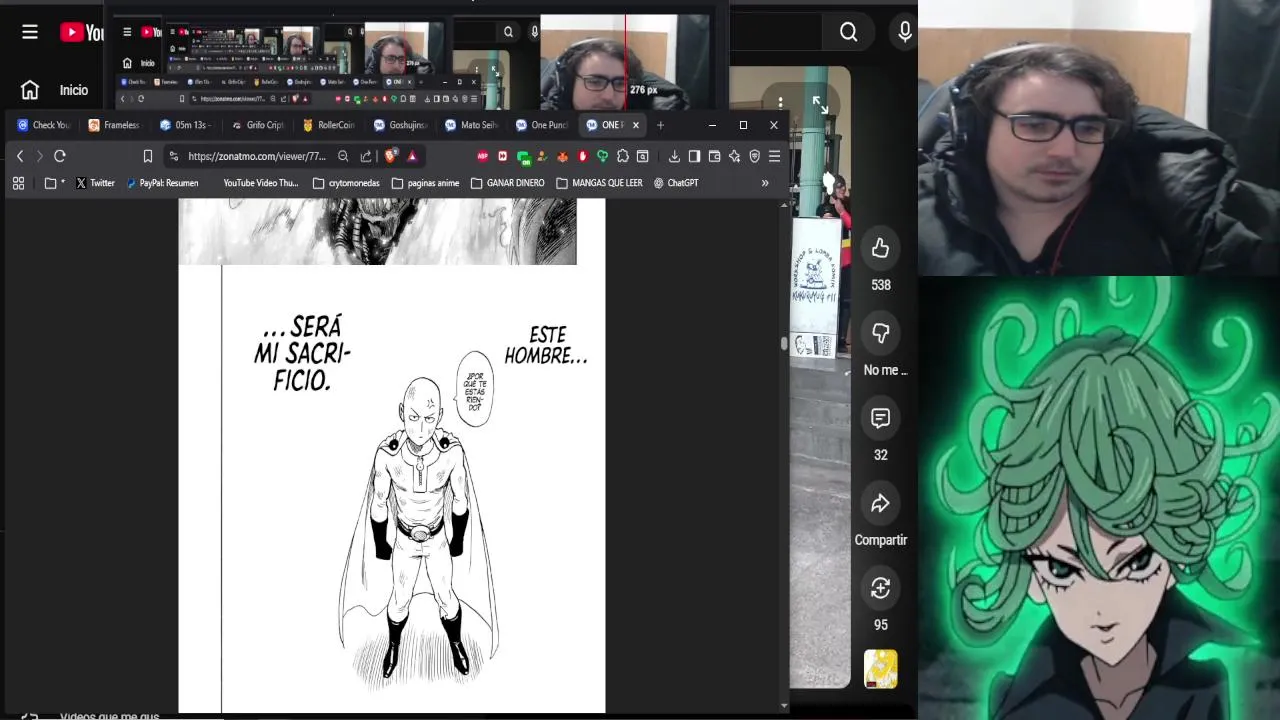1280x720 pixels.
Task: Click the manga page scrollbar thumb
Action: click(x=784, y=343)
